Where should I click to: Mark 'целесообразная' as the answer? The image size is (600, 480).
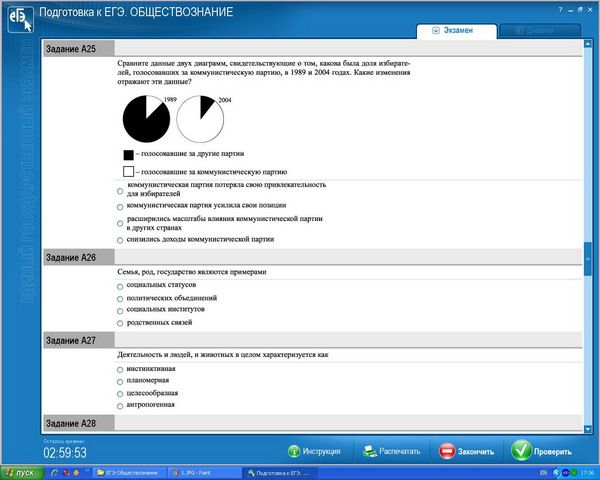(x=121, y=393)
